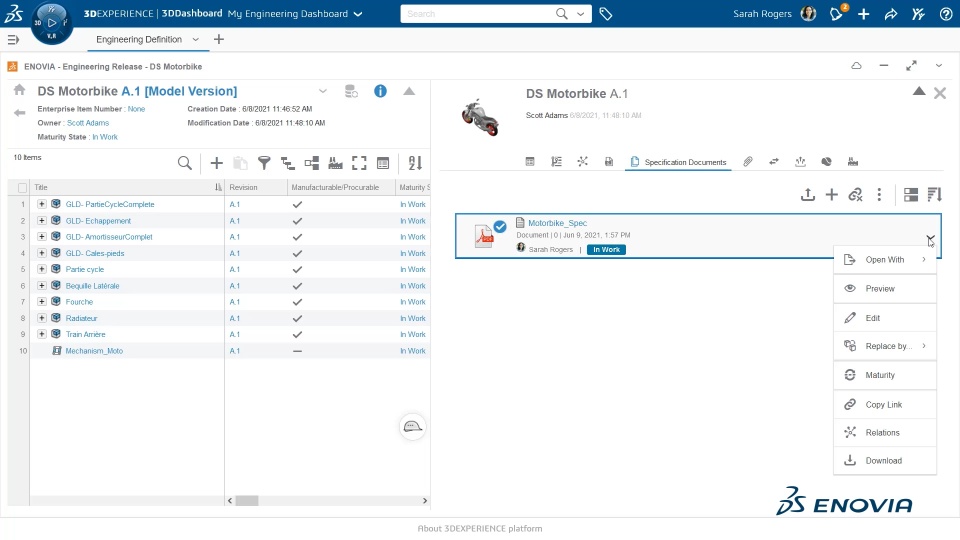960x540 pixels.
Task: Choose Preview in context menu
Action: [885, 288]
